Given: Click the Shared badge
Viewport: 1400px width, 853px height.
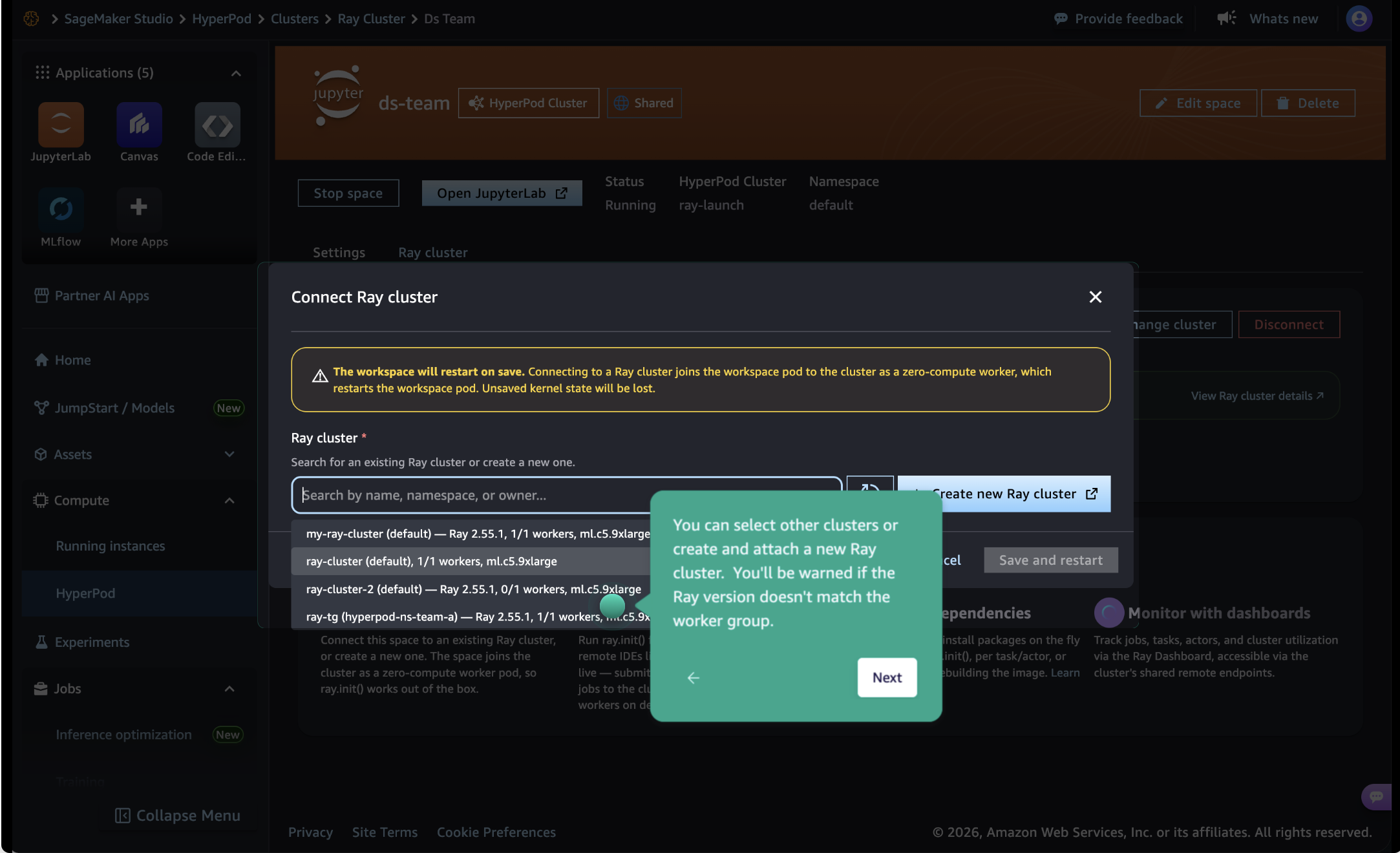Looking at the screenshot, I should tap(644, 103).
